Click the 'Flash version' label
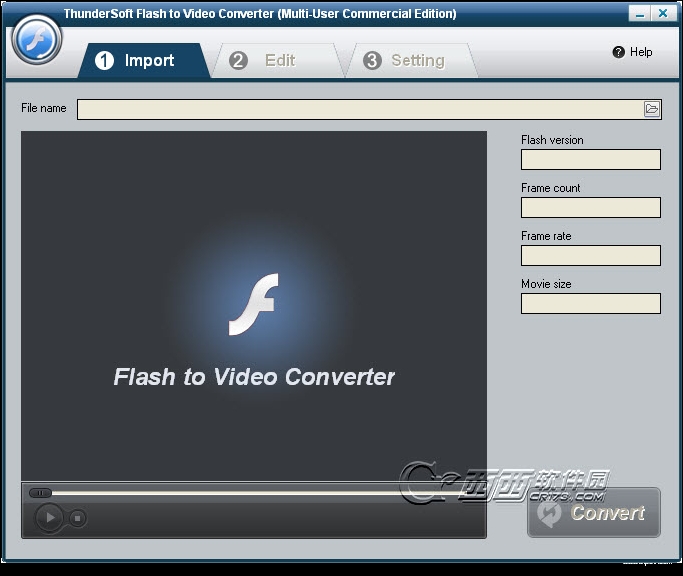The height and width of the screenshot is (576, 683). click(x=552, y=140)
